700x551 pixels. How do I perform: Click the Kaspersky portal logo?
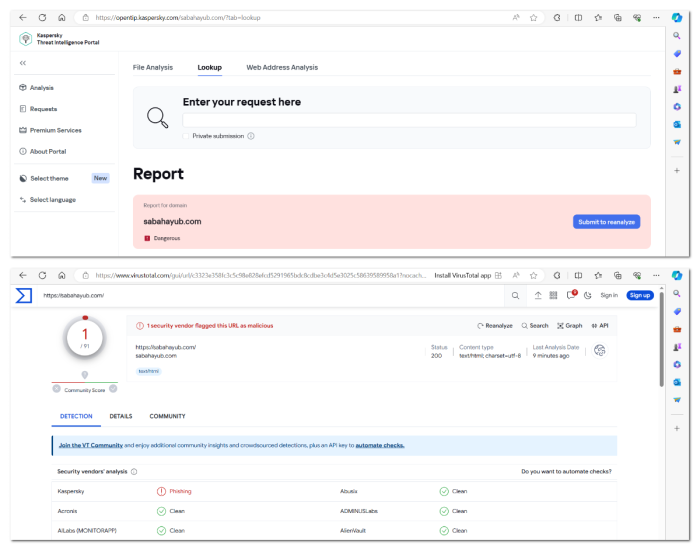point(25,39)
